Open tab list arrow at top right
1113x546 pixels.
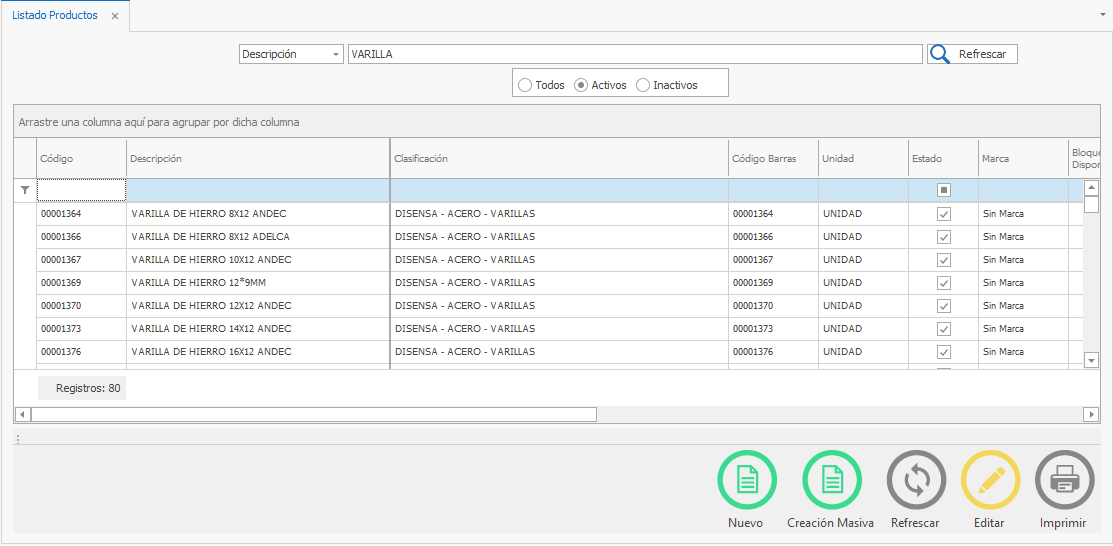point(1102,13)
